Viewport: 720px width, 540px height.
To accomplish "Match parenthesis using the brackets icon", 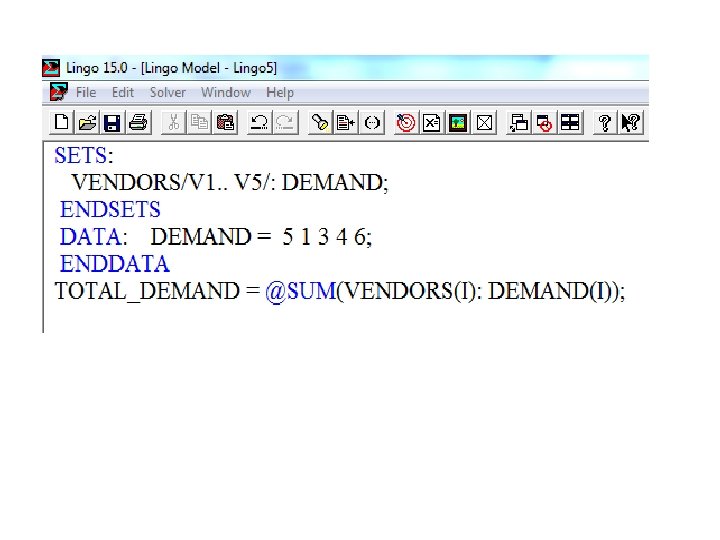I will coord(372,123).
